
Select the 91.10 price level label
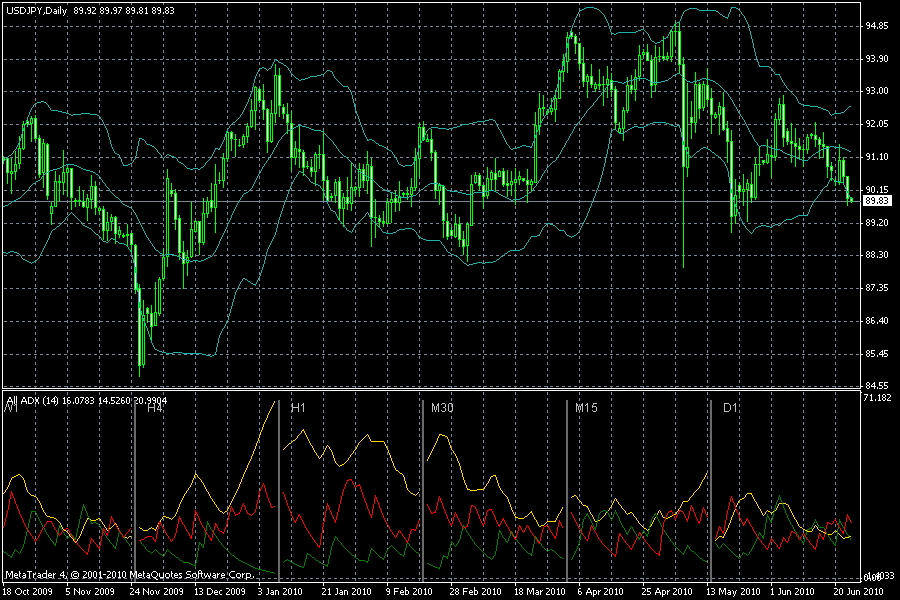click(876, 157)
